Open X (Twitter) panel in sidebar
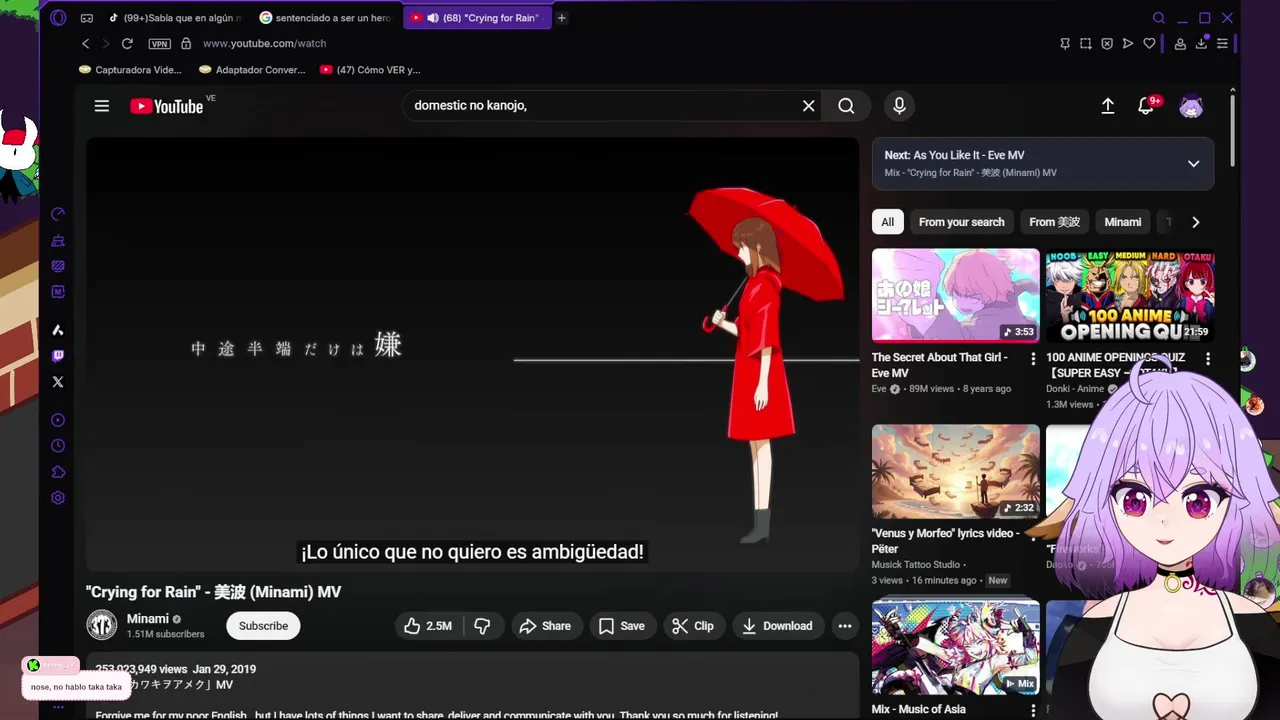1280x720 pixels. coord(58,382)
